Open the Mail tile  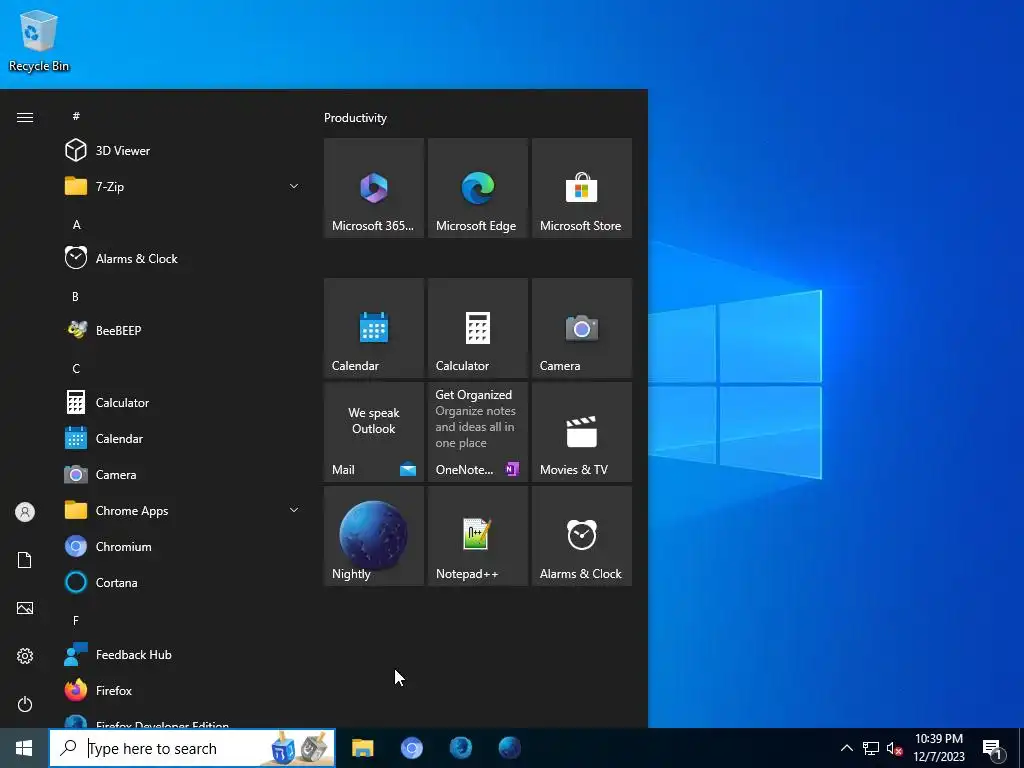[374, 432]
